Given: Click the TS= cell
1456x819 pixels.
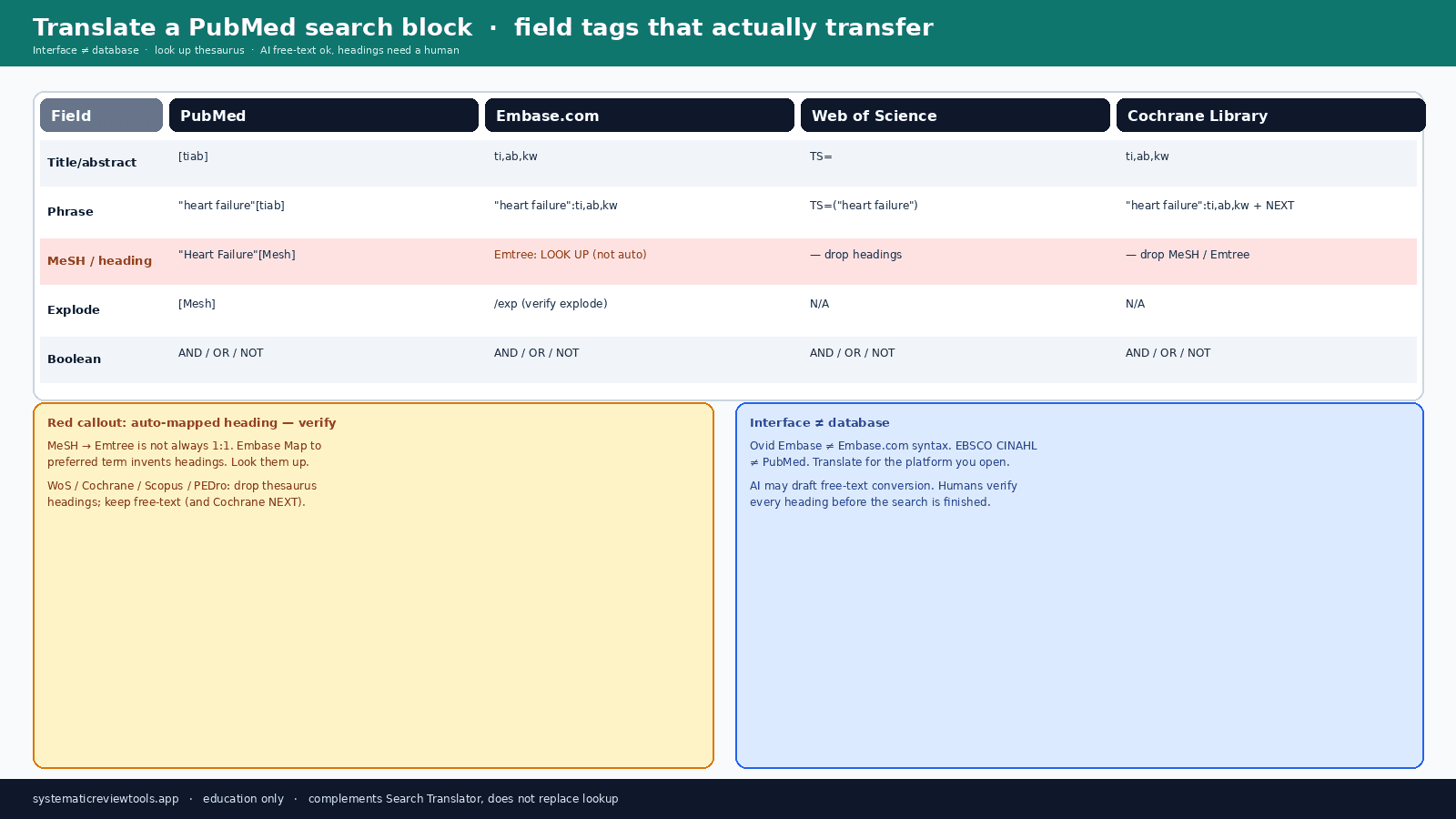Looking at the screenshot, I should (x=821, y=157).
